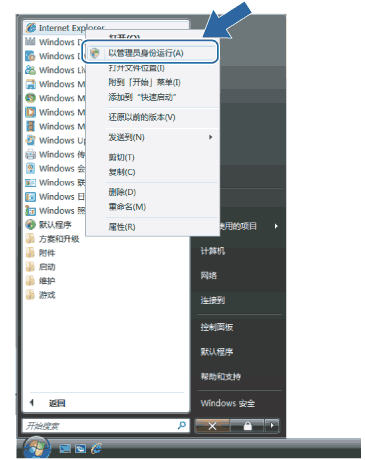Launch Windows Media Player with play icon
The width and height of the screenshot is (365, 460).
point(55,112)
